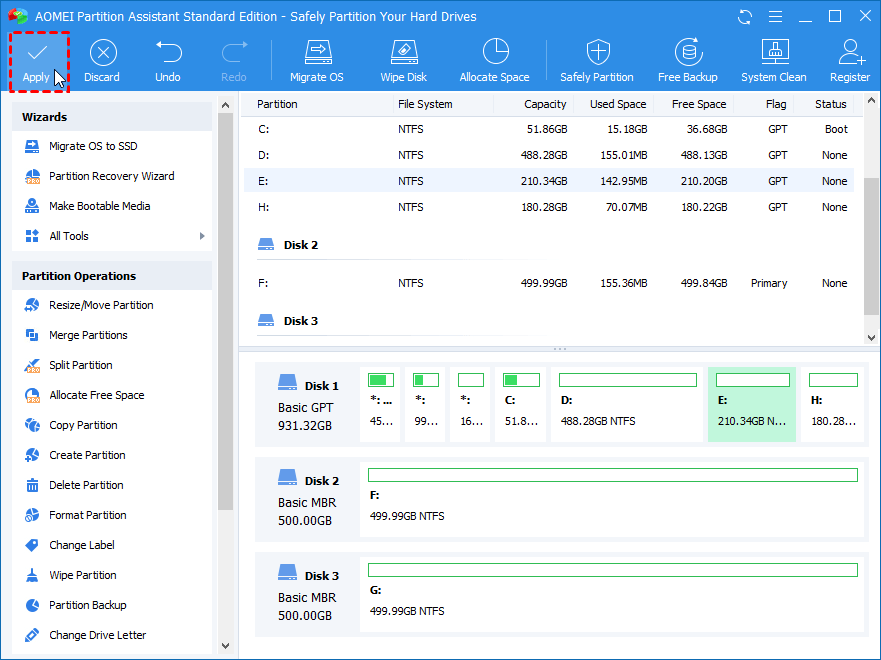Viewport: 881px width, 660px height.
Task: Select partition E: in the partition list
Action: (x=450, y=181)
